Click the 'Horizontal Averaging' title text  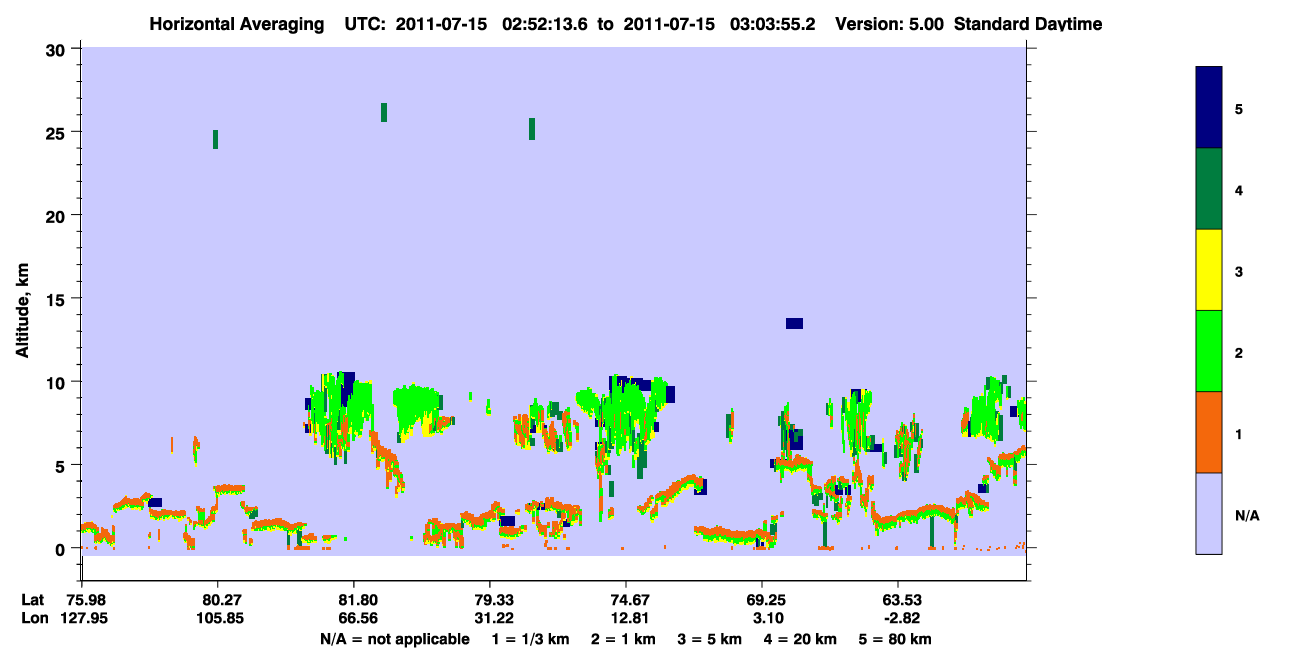[x=237, y=24]
